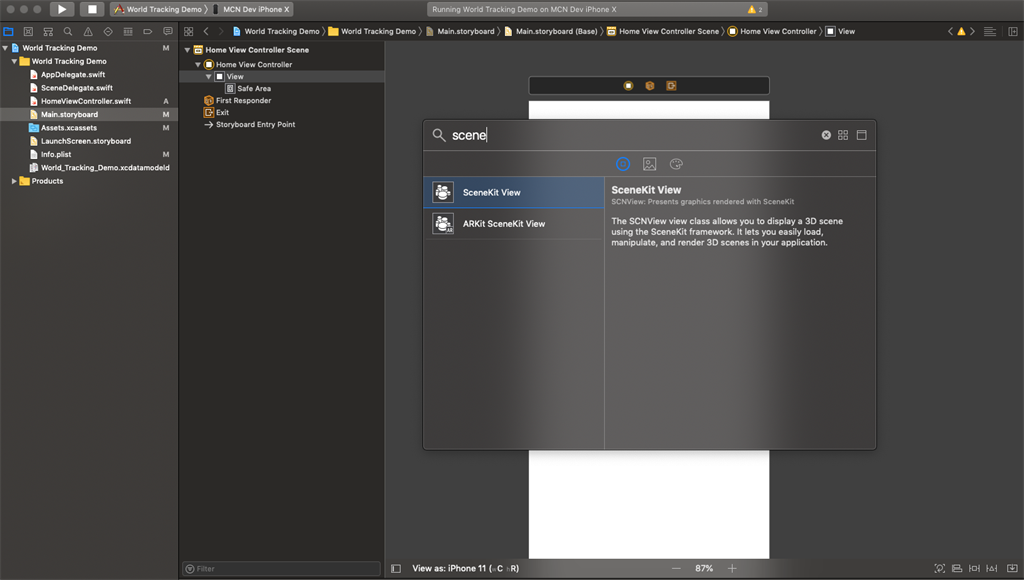Click the warnings badge in activity bar
The width and height of the screenshot is (1024, 580).
pos(755,9)
